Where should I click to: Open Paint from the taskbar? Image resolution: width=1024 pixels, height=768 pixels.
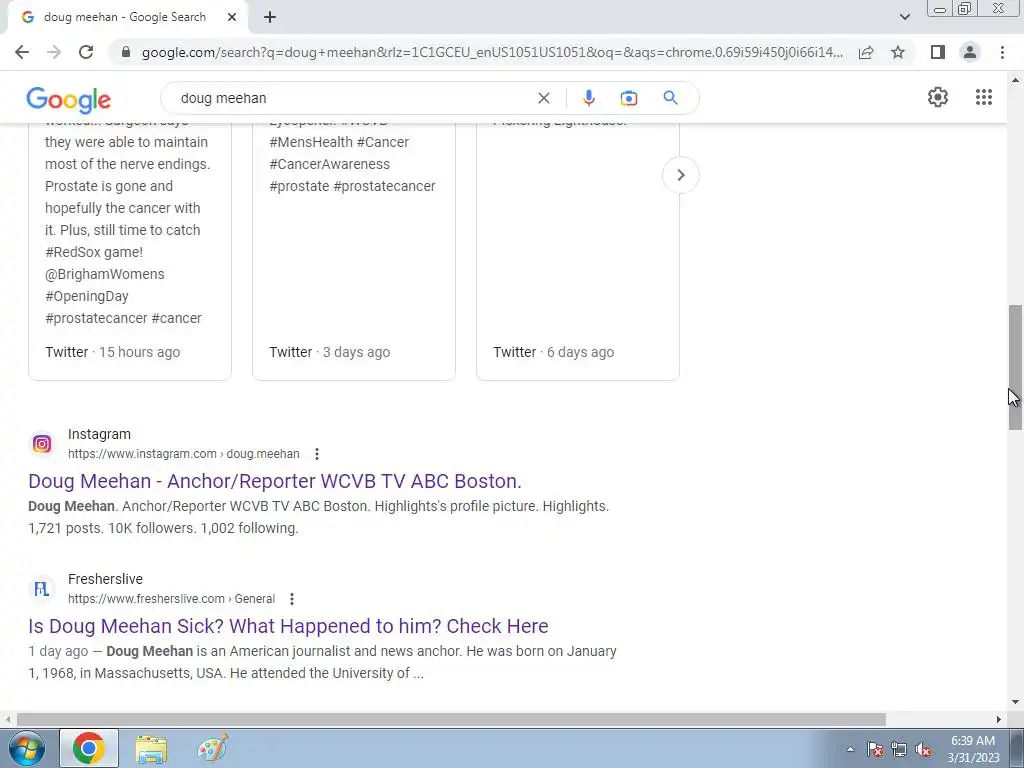click(x=213, y=748)
